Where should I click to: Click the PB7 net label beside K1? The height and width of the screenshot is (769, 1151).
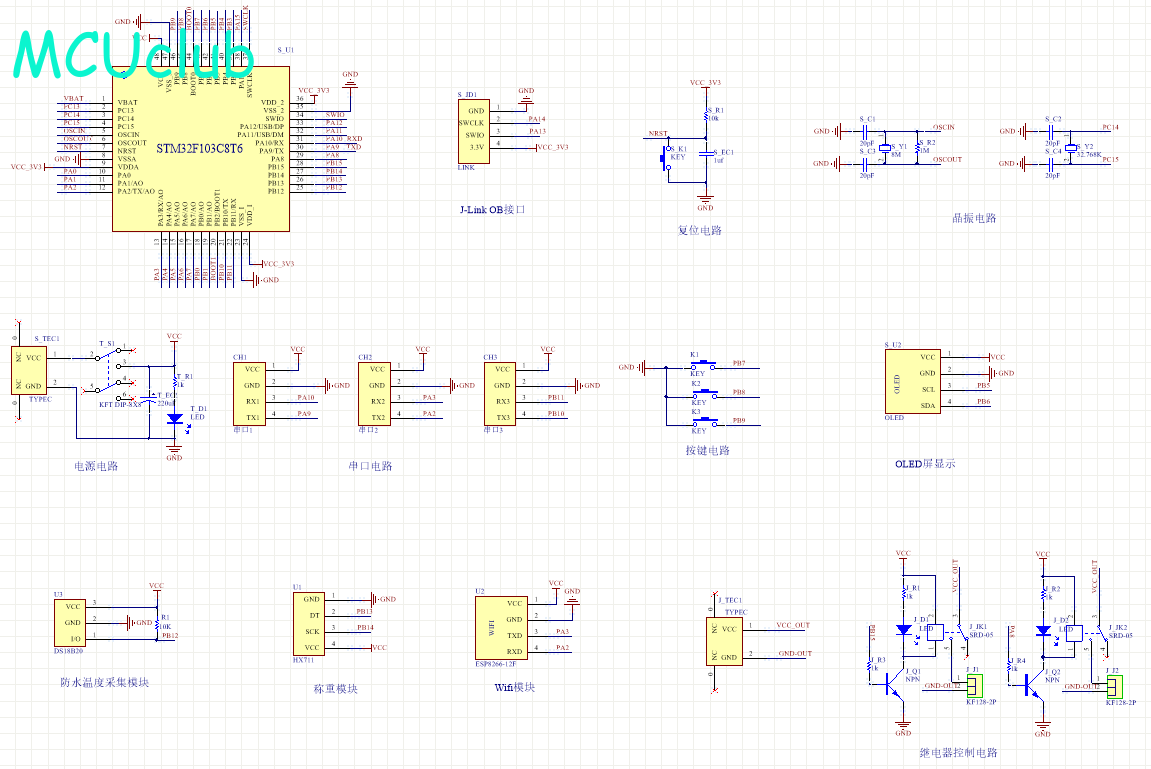pyautogui.click(x=739, y=363)
